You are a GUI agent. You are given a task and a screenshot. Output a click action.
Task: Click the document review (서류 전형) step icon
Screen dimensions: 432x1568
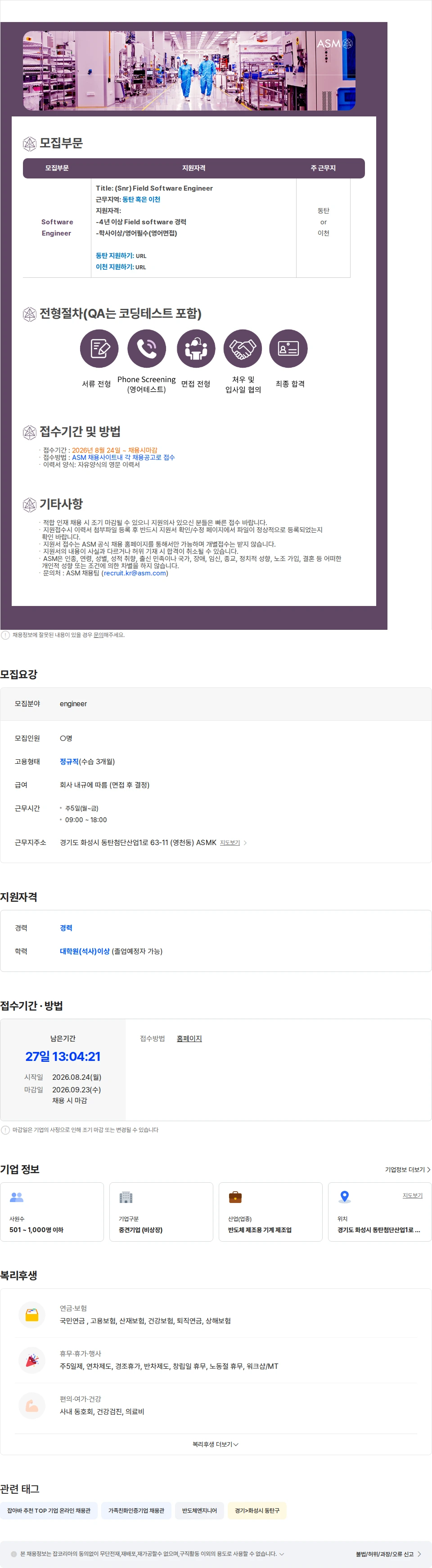click(99, 349)
